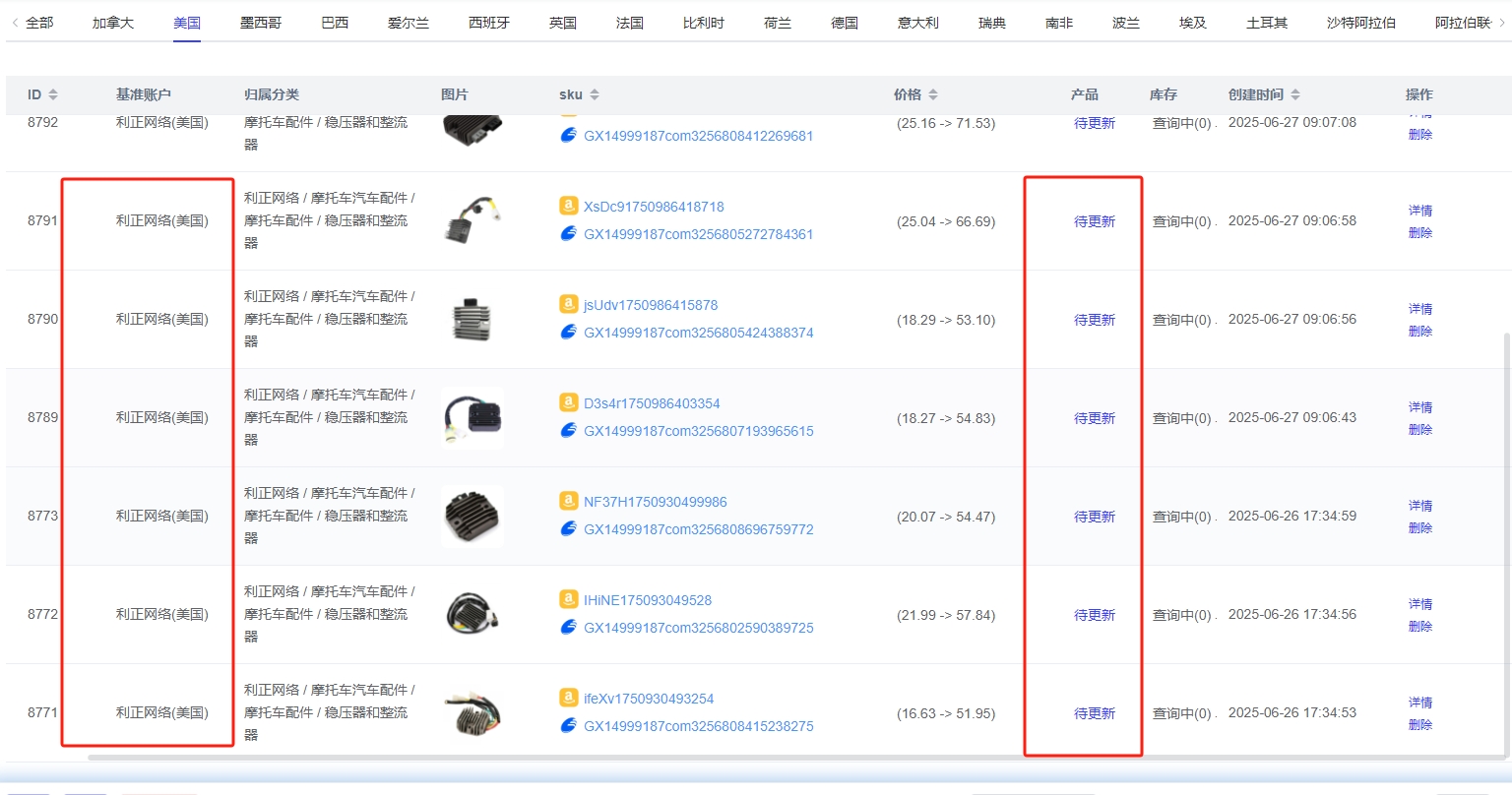The width and height of the screenshot is (1512, 795).
Task: Click the blue platform icon beside GX14999187com3256805424388374
Action: pos(568,333)
